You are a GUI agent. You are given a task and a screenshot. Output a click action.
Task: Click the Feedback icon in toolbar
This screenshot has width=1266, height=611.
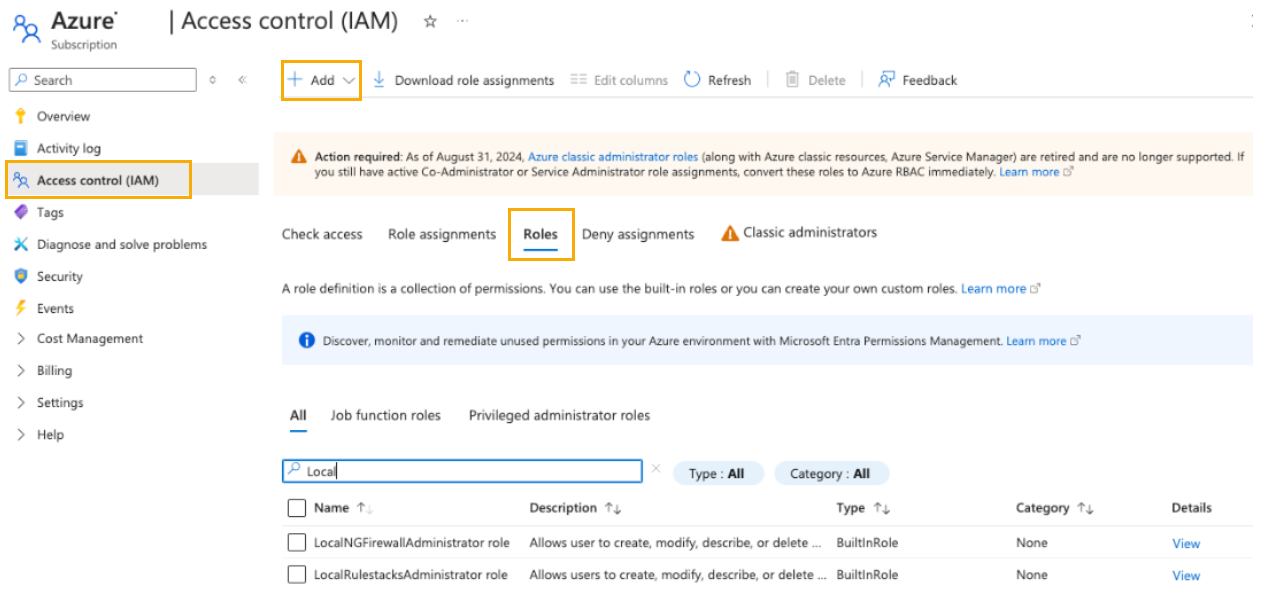click(886, 80)
